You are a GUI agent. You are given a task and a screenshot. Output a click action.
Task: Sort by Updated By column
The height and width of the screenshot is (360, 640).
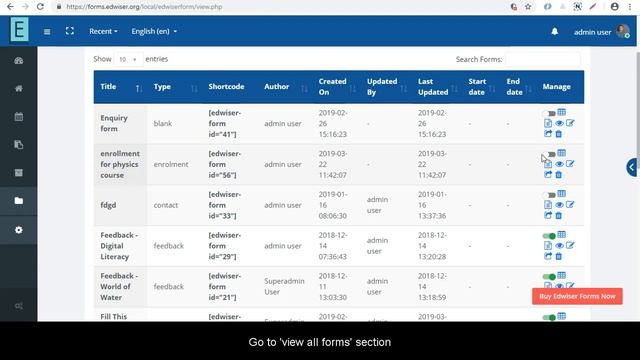point(386,87)
